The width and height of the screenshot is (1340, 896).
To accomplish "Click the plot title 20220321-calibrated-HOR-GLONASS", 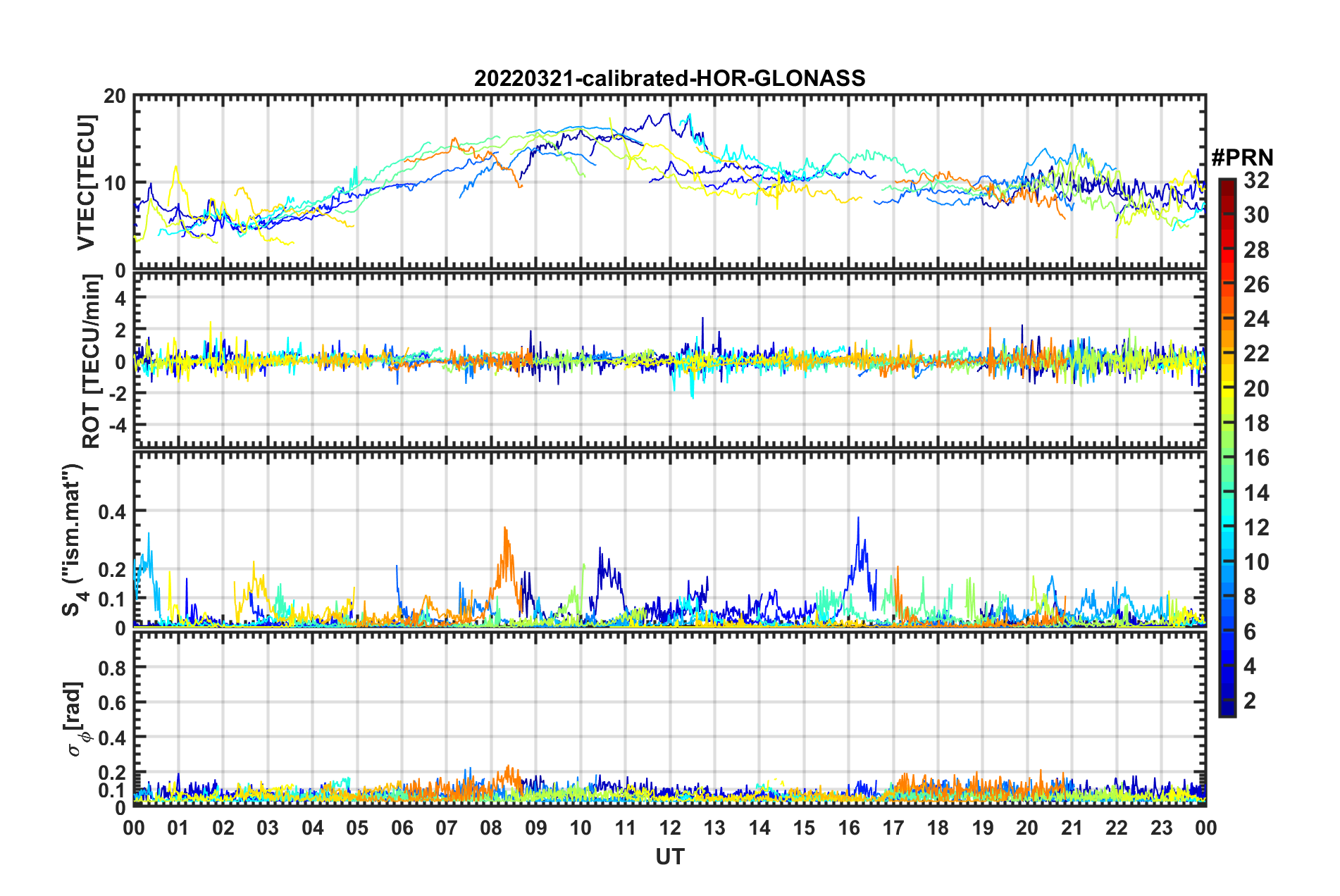I will click(x=669, y=78).
